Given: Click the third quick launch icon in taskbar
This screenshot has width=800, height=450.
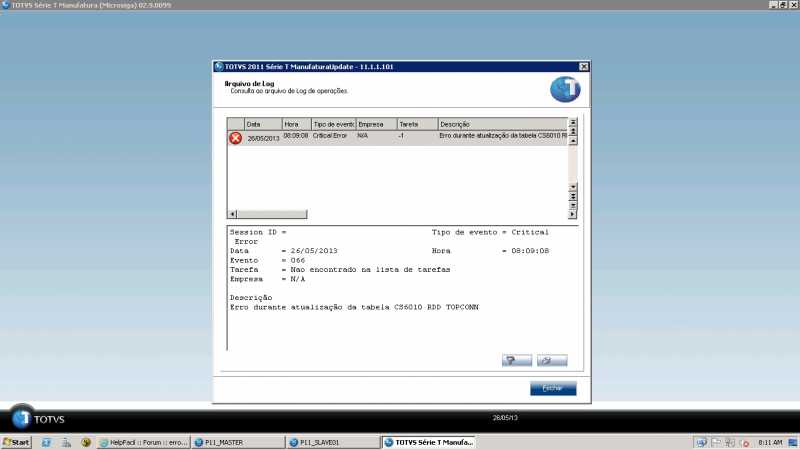Looking at the screenshot, I should pos(86,442).
